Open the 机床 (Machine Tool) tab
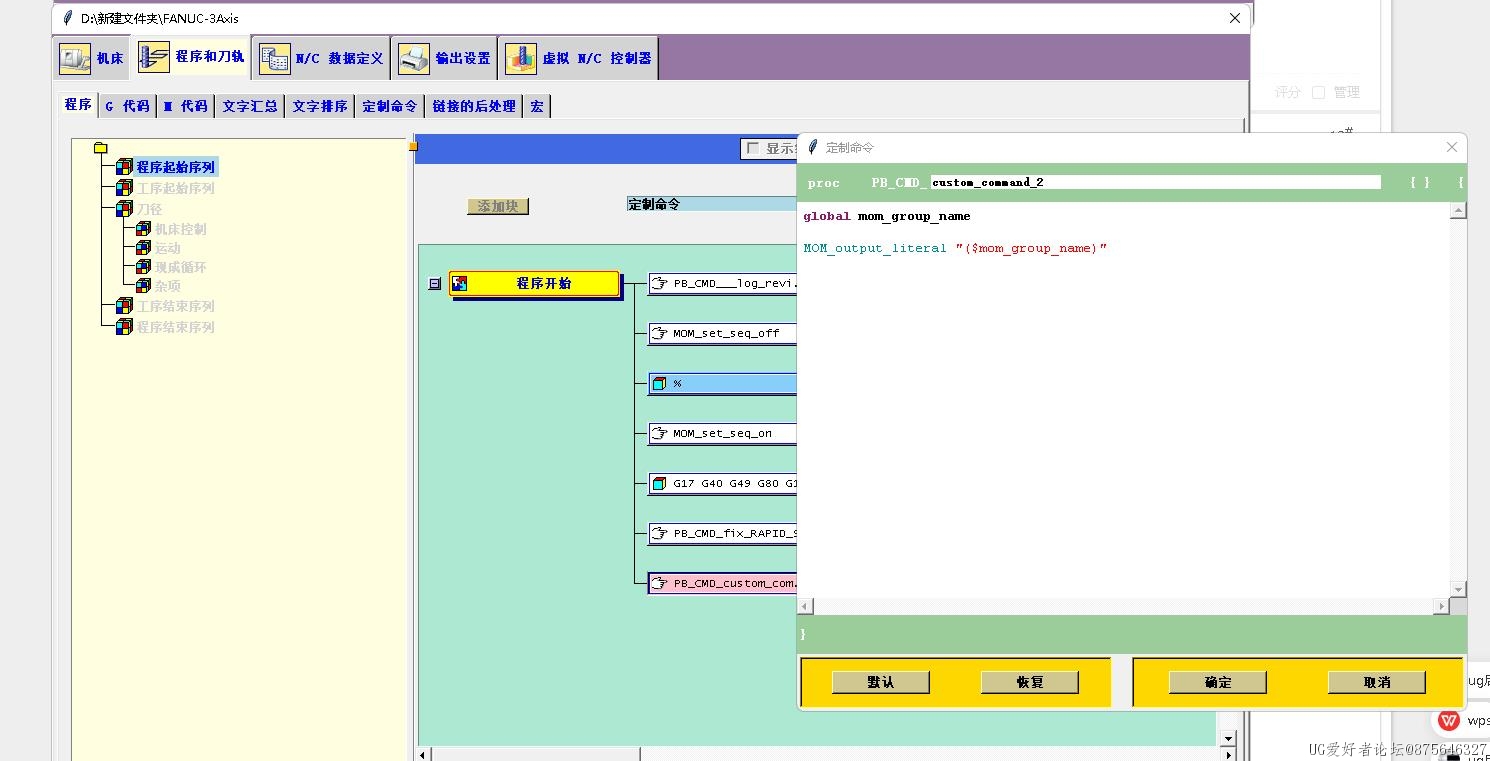Image resolution: width=1490 pixels, height=761 pixels. click(92, 59)
